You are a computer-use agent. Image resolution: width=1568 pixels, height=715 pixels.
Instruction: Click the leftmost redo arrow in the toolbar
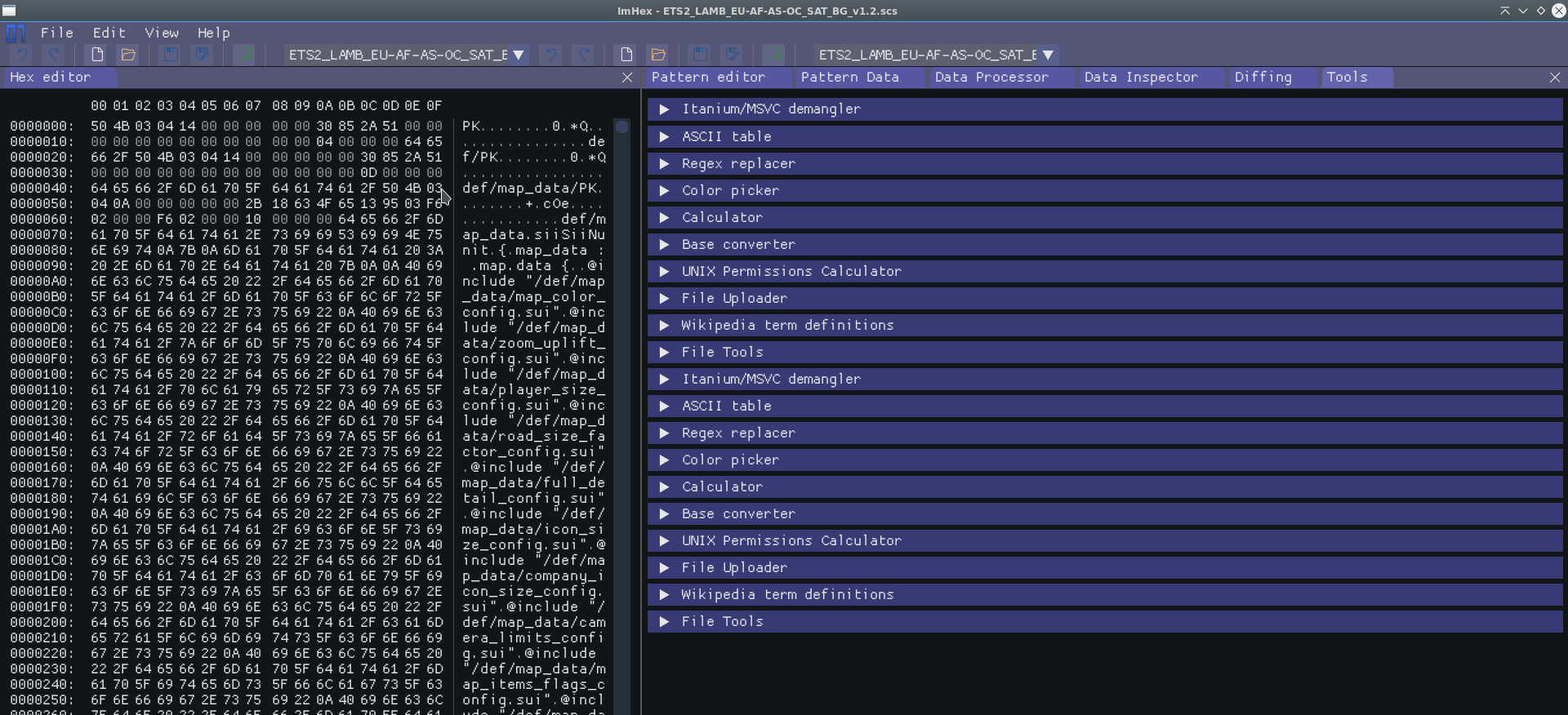click(x=54, y=55)
